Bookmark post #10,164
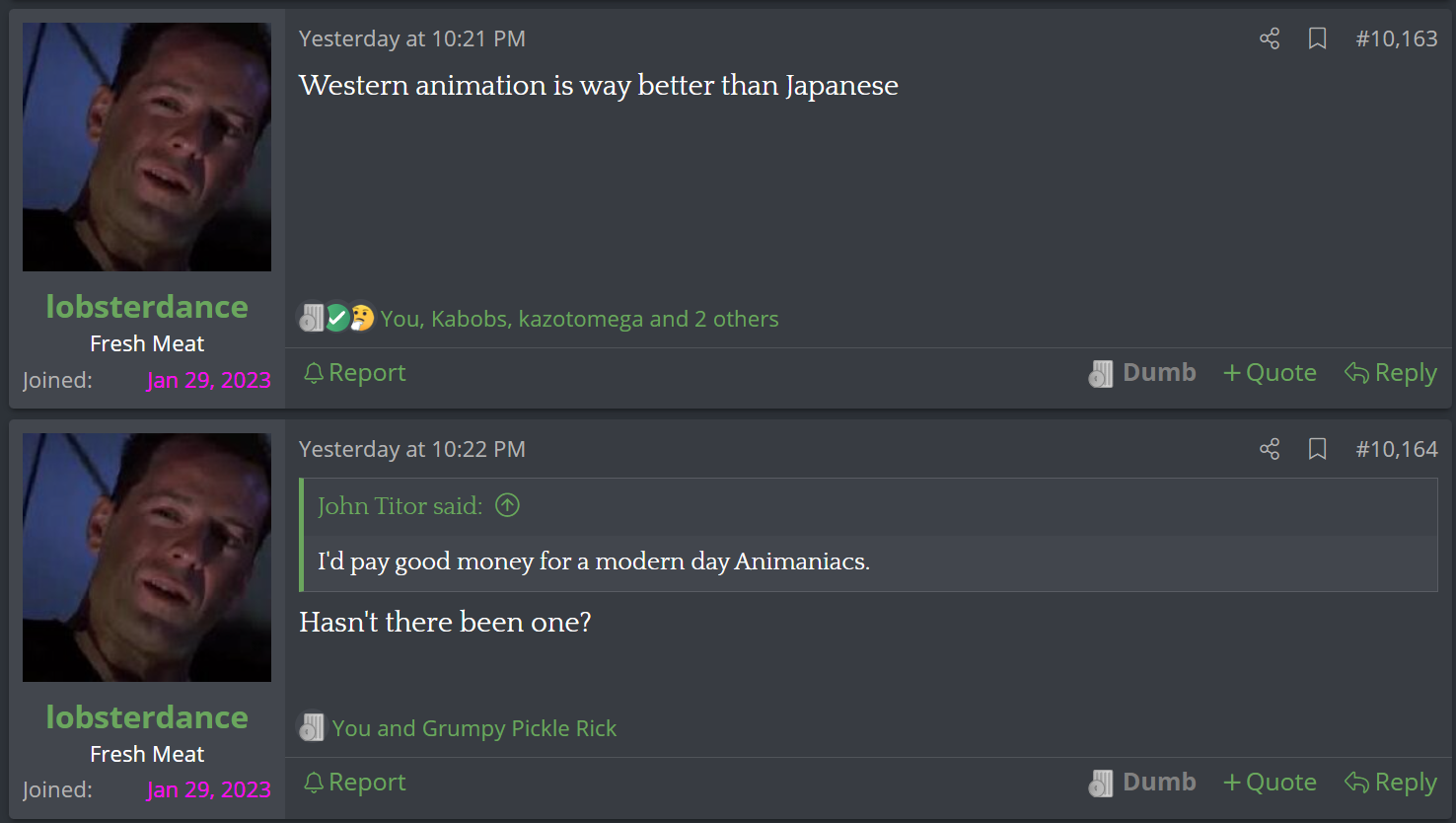The width and height of the screenshot is (1456, 823). pyautogui.click(x=1317, y=449)
